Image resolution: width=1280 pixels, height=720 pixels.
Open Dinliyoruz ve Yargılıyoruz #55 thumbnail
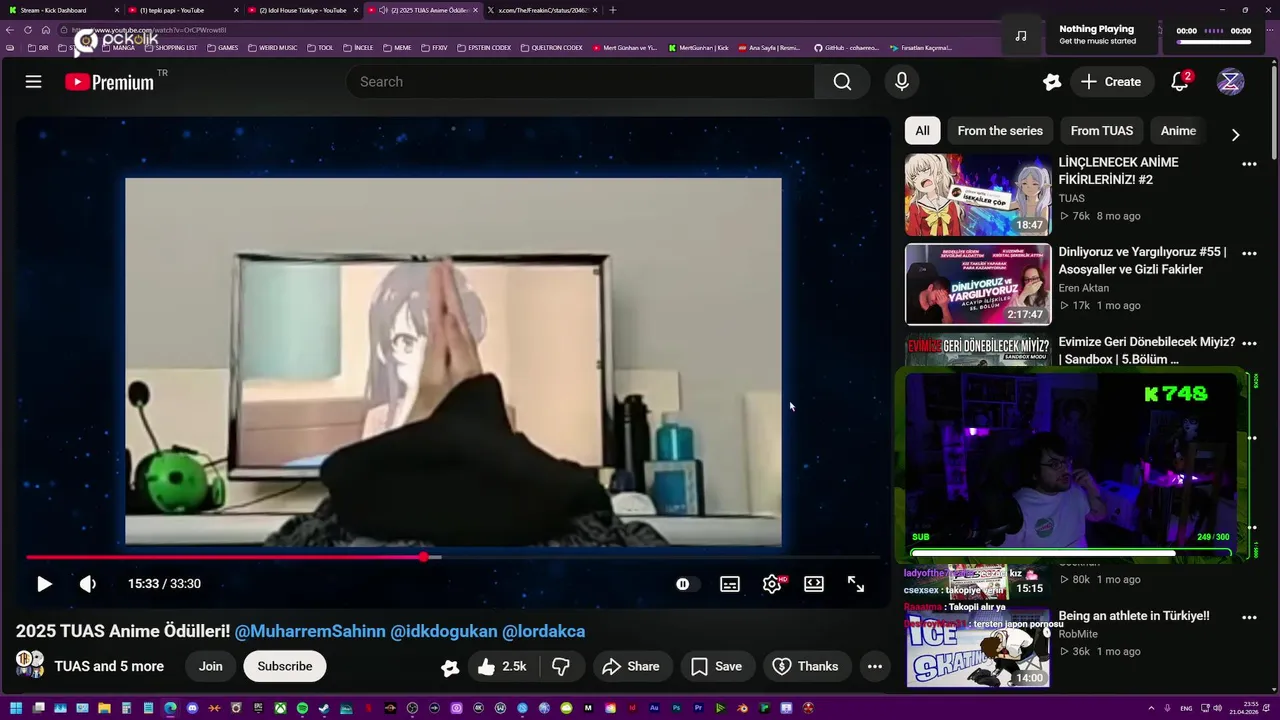(x=978, y=285)
